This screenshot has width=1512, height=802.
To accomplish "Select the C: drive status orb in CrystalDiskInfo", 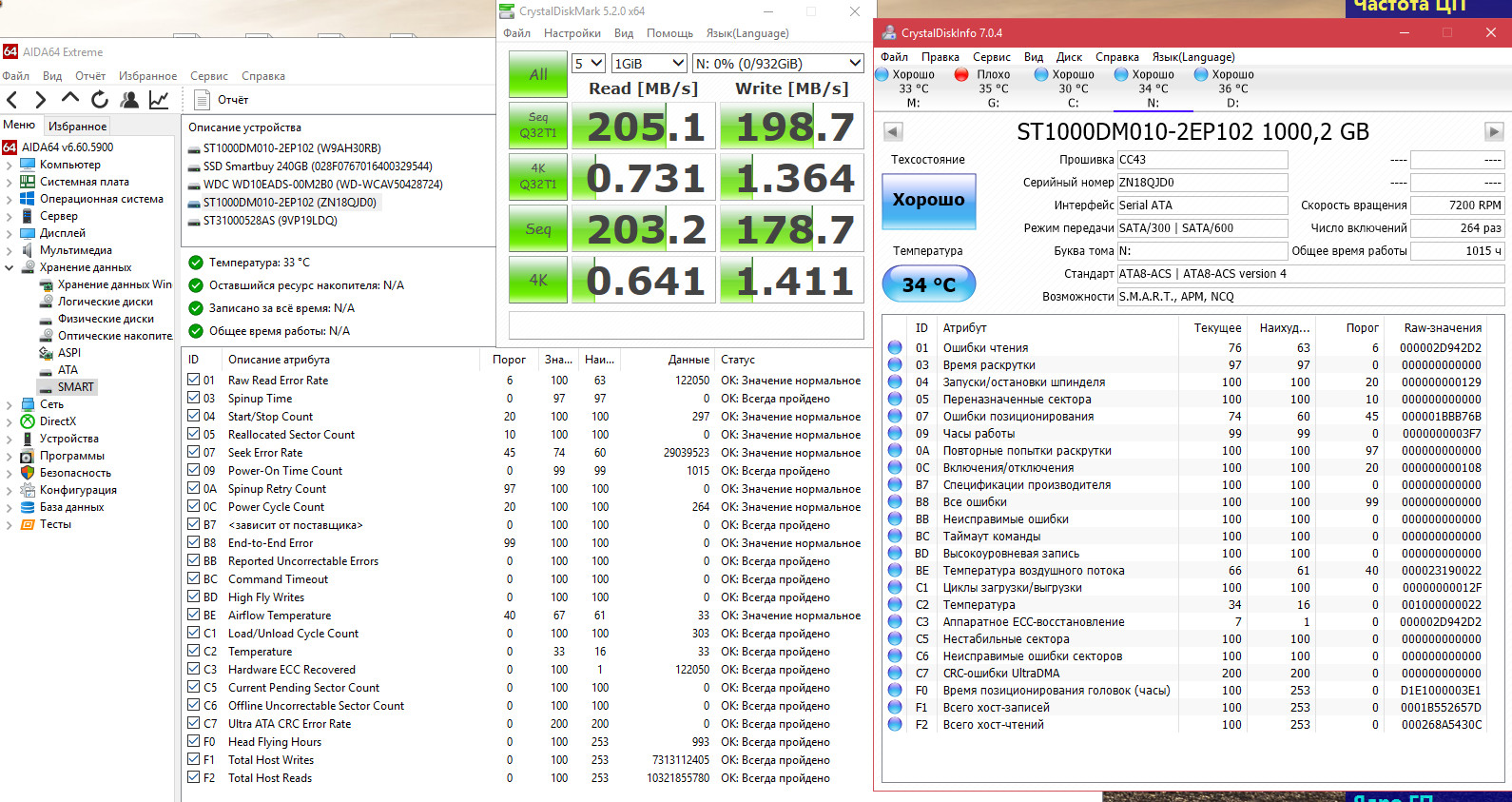I will pos(1041,74).
